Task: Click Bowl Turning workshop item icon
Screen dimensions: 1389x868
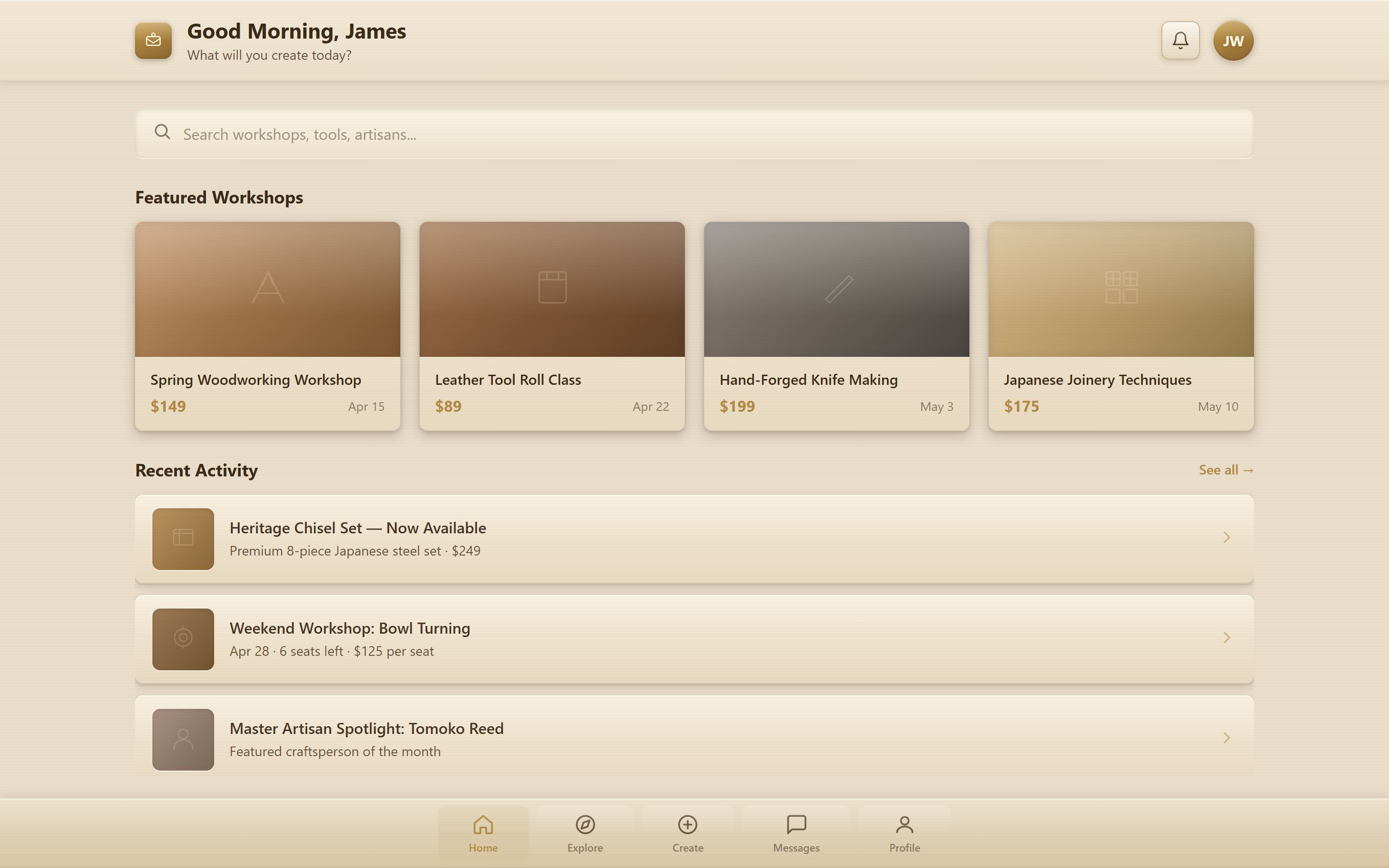Action: coord(183,639)
